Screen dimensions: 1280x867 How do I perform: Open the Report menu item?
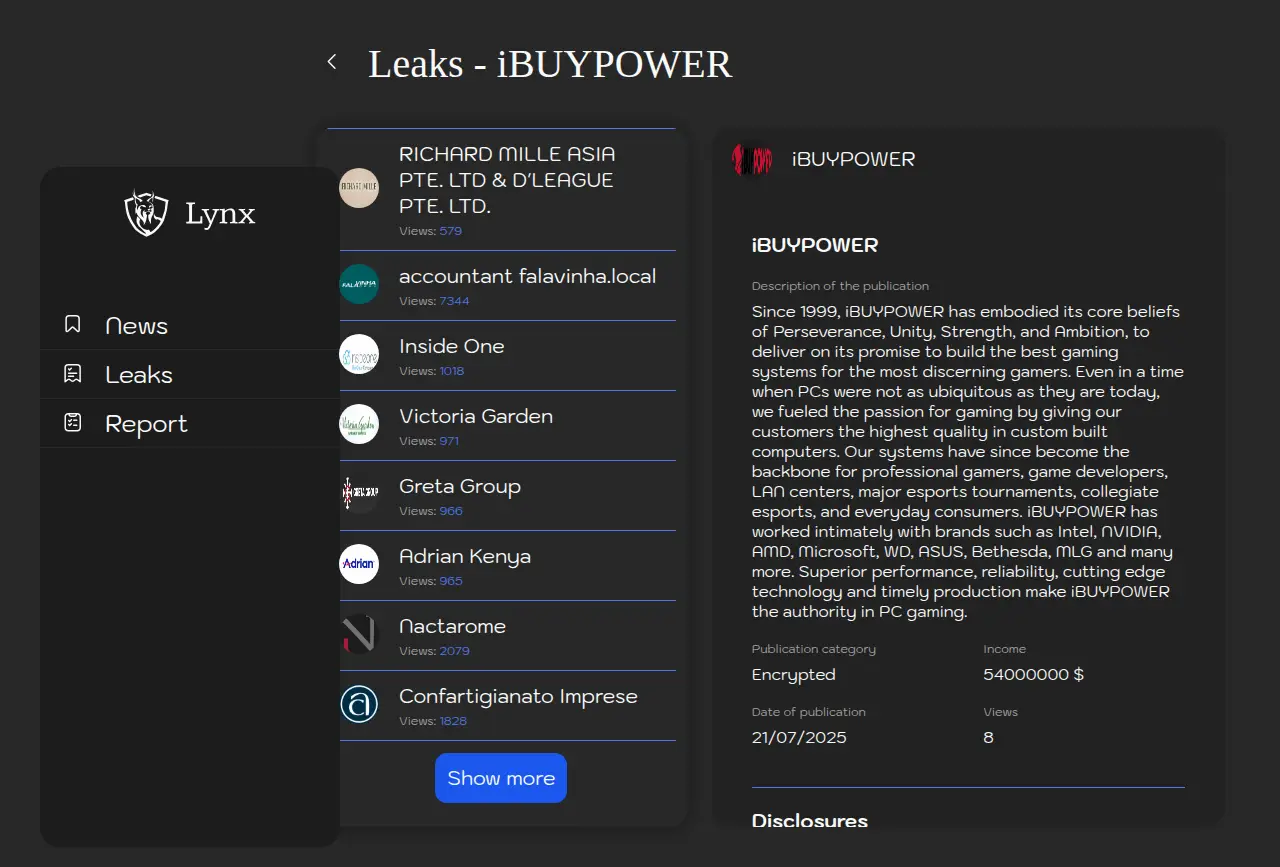[146, 424]
